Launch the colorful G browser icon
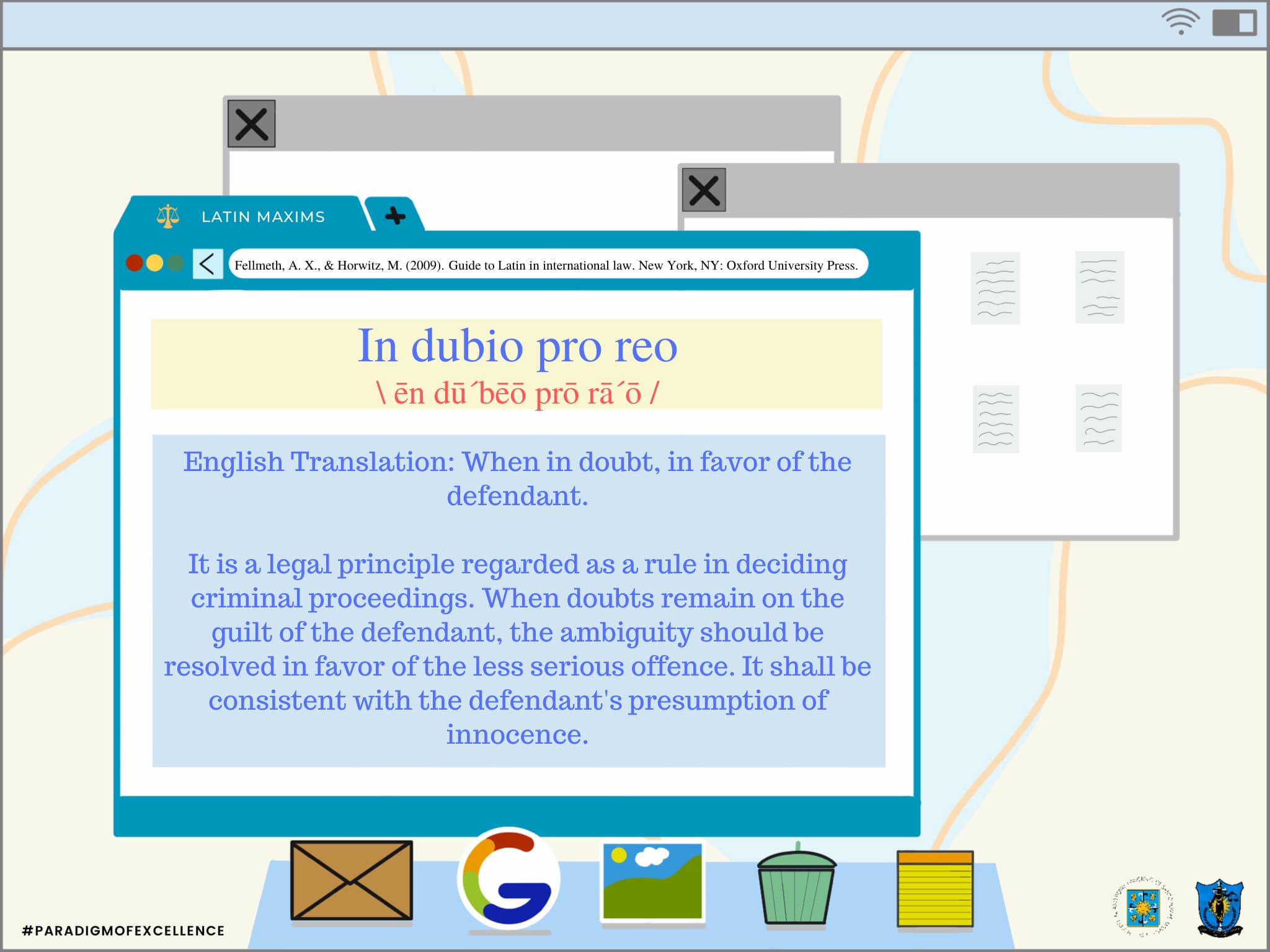The image size is (1270, 952). pyautogui.click(x=508, y=878)
